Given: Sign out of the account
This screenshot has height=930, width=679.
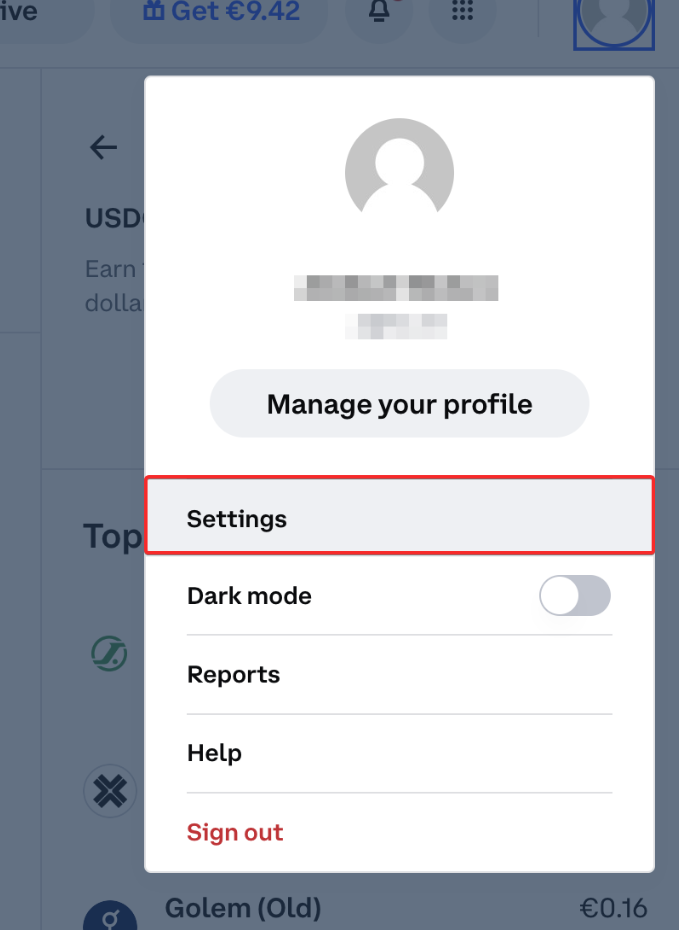Looking at the screenshot, I should click(235, 832).
